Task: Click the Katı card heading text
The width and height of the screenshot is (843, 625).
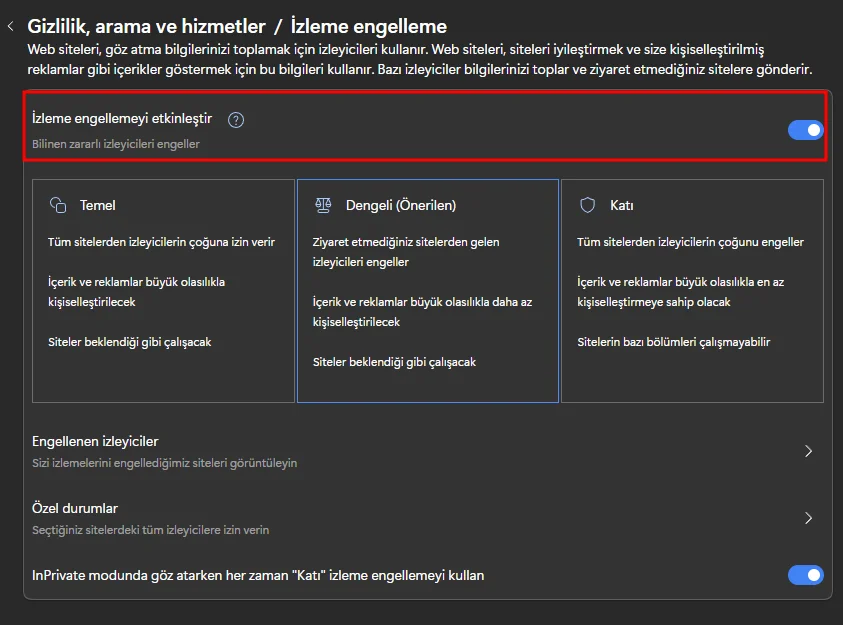Action: coord(622,205)
